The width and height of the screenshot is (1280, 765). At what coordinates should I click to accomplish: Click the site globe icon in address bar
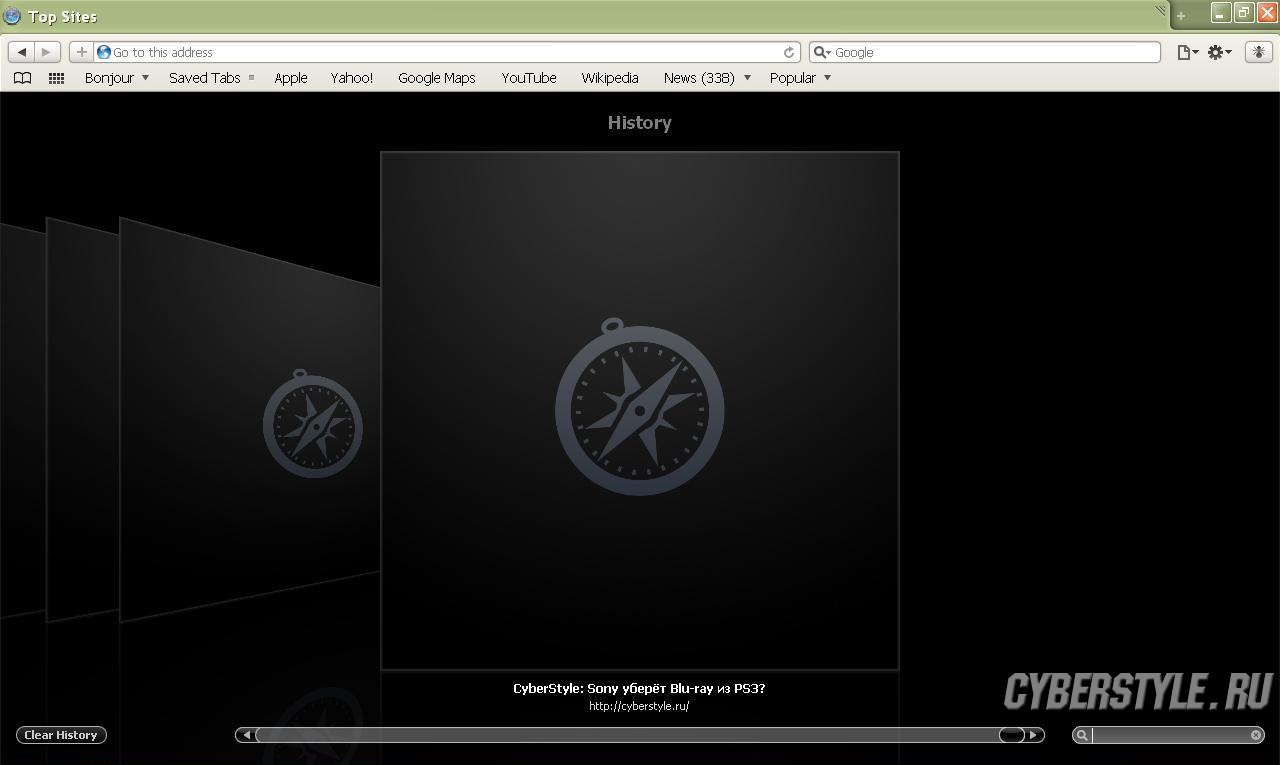(x=104, y=52)
